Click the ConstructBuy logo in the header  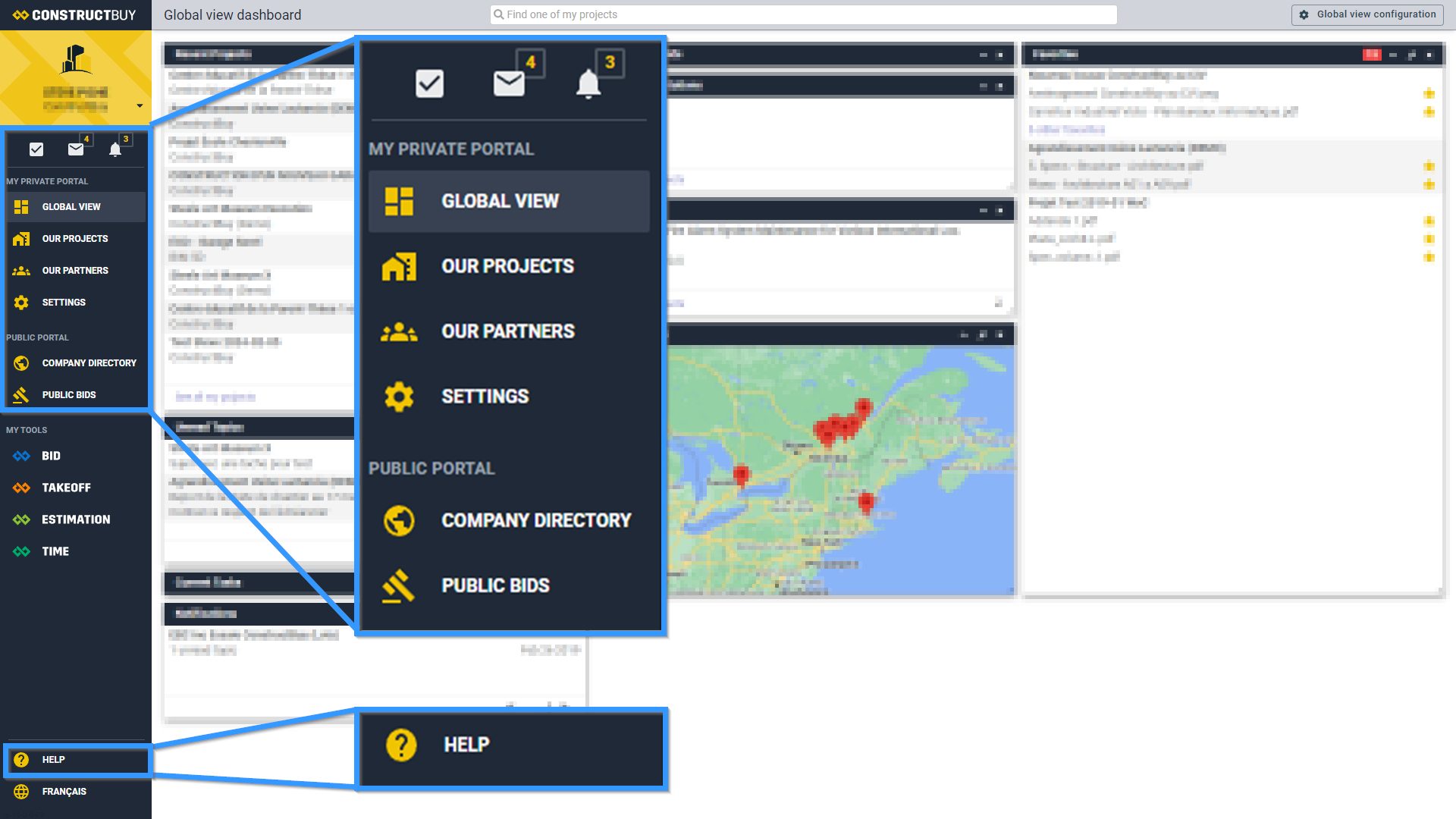click(74, 15)
